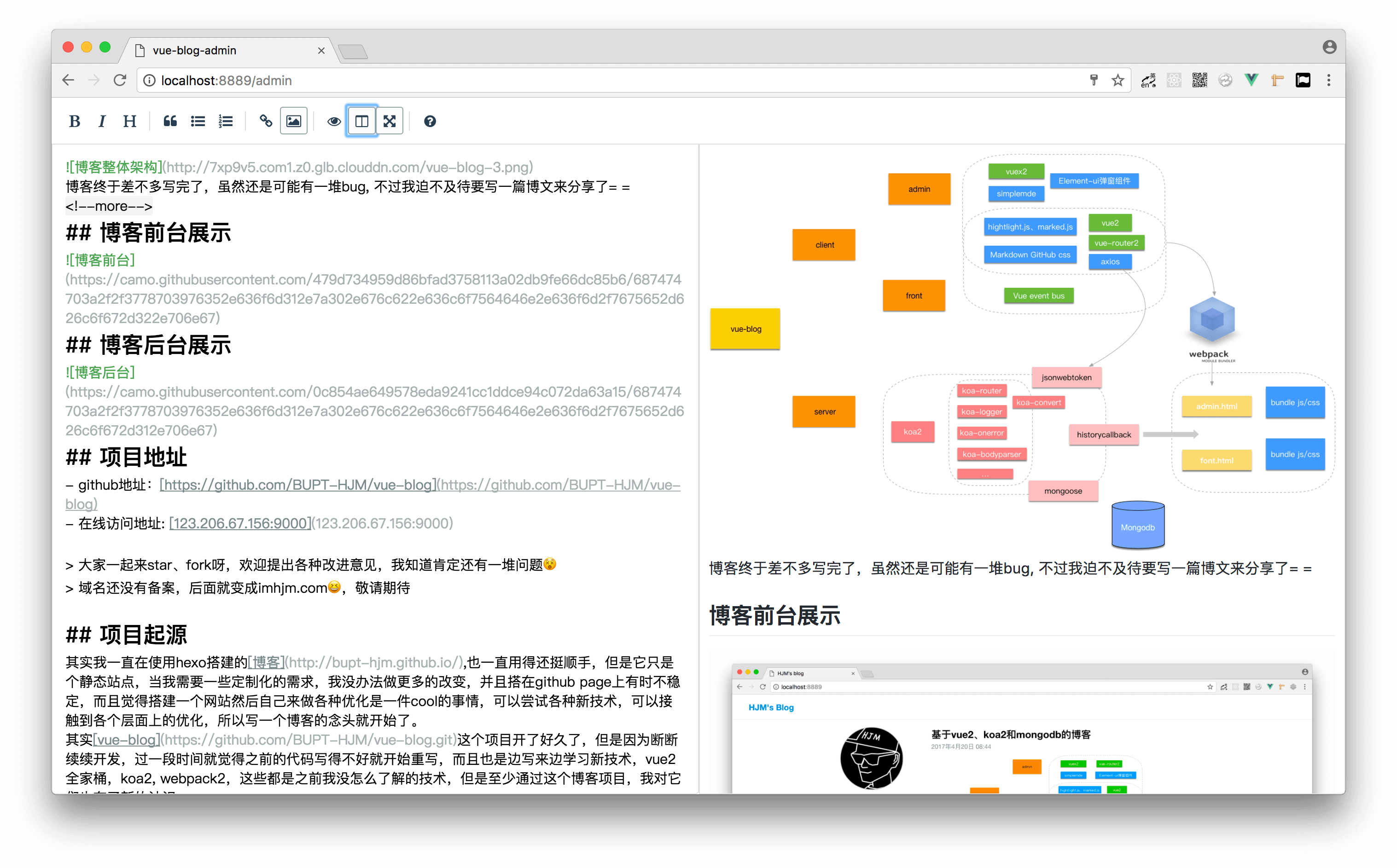Click the 123.206.67.156:9000 link text
1397x868 pixels.
(240, 524)
